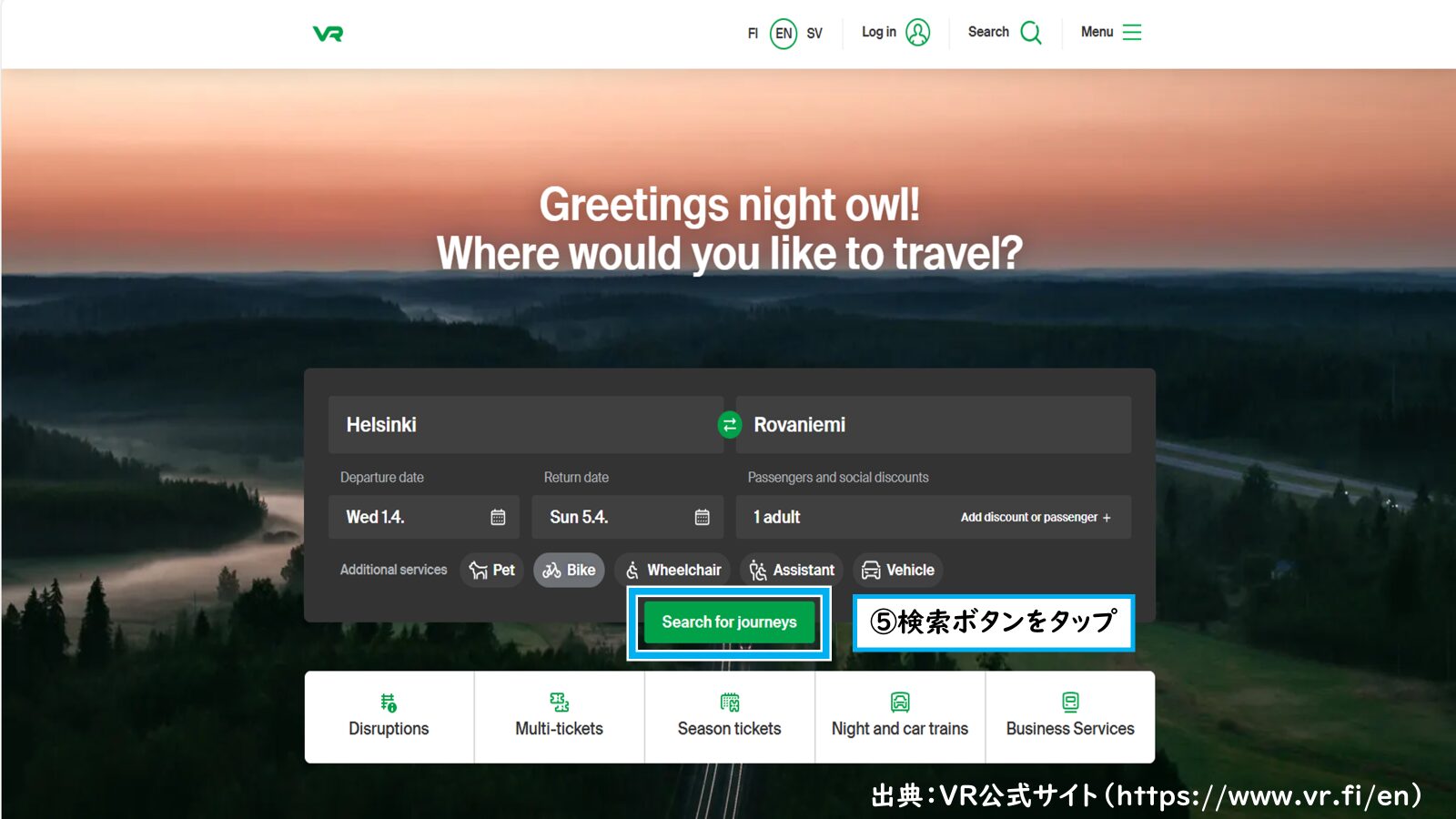Switch language to Swedish (SV)
This screenshot has height=819, width=1456.
[814, 34]
